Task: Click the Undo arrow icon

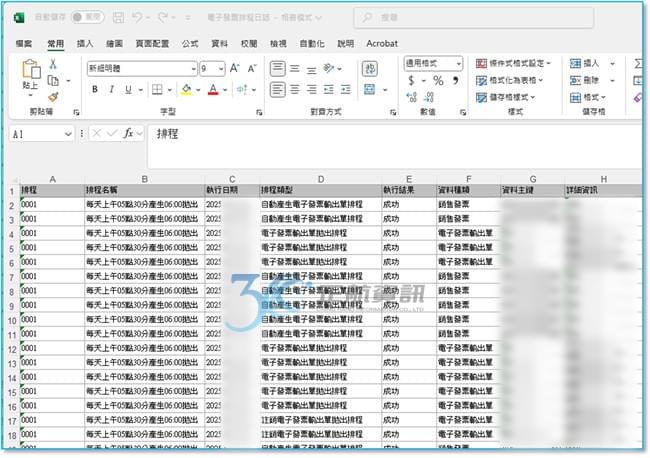Action: click(137, 17)
